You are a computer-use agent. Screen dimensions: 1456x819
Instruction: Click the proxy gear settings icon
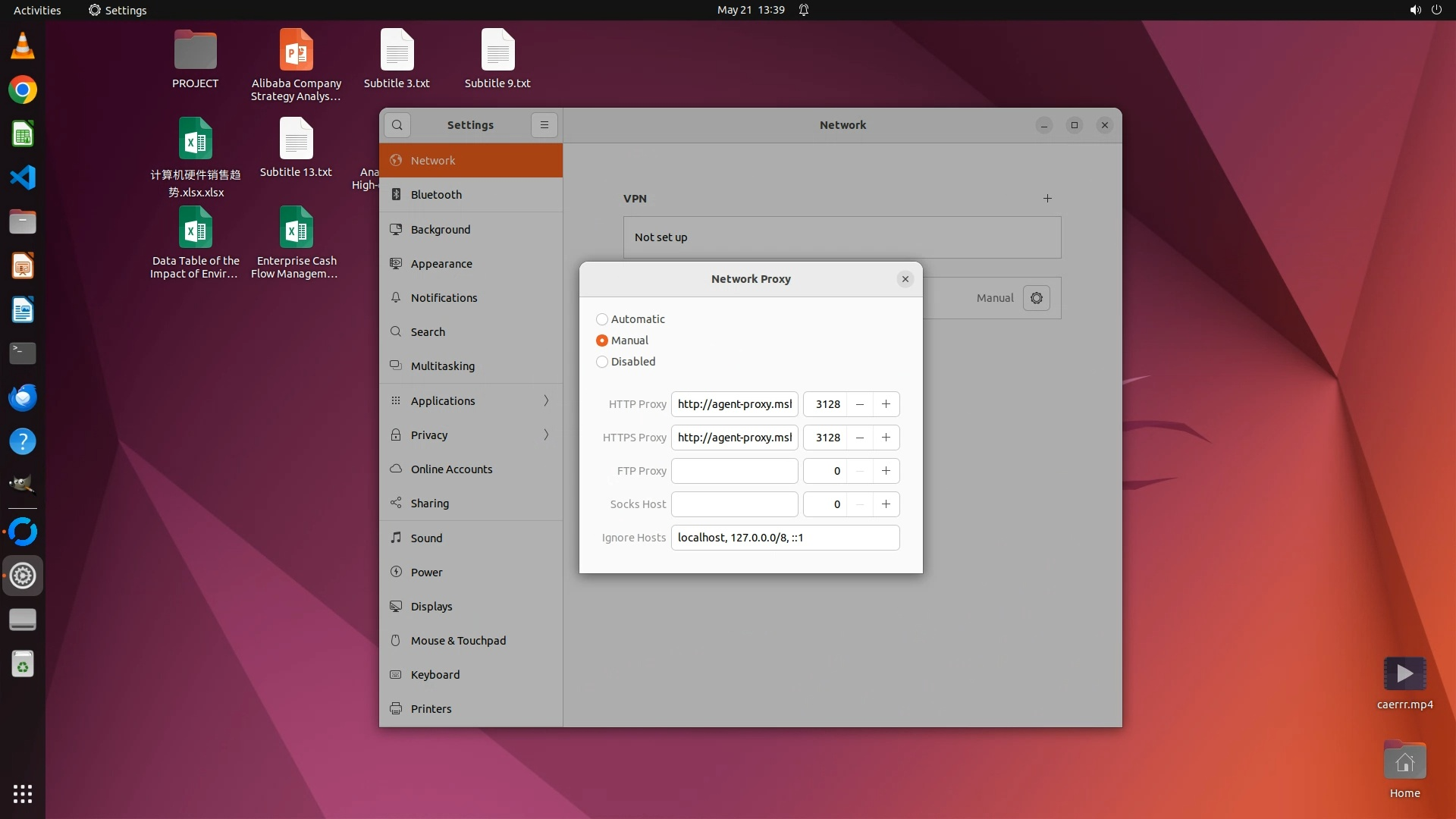1036,298
